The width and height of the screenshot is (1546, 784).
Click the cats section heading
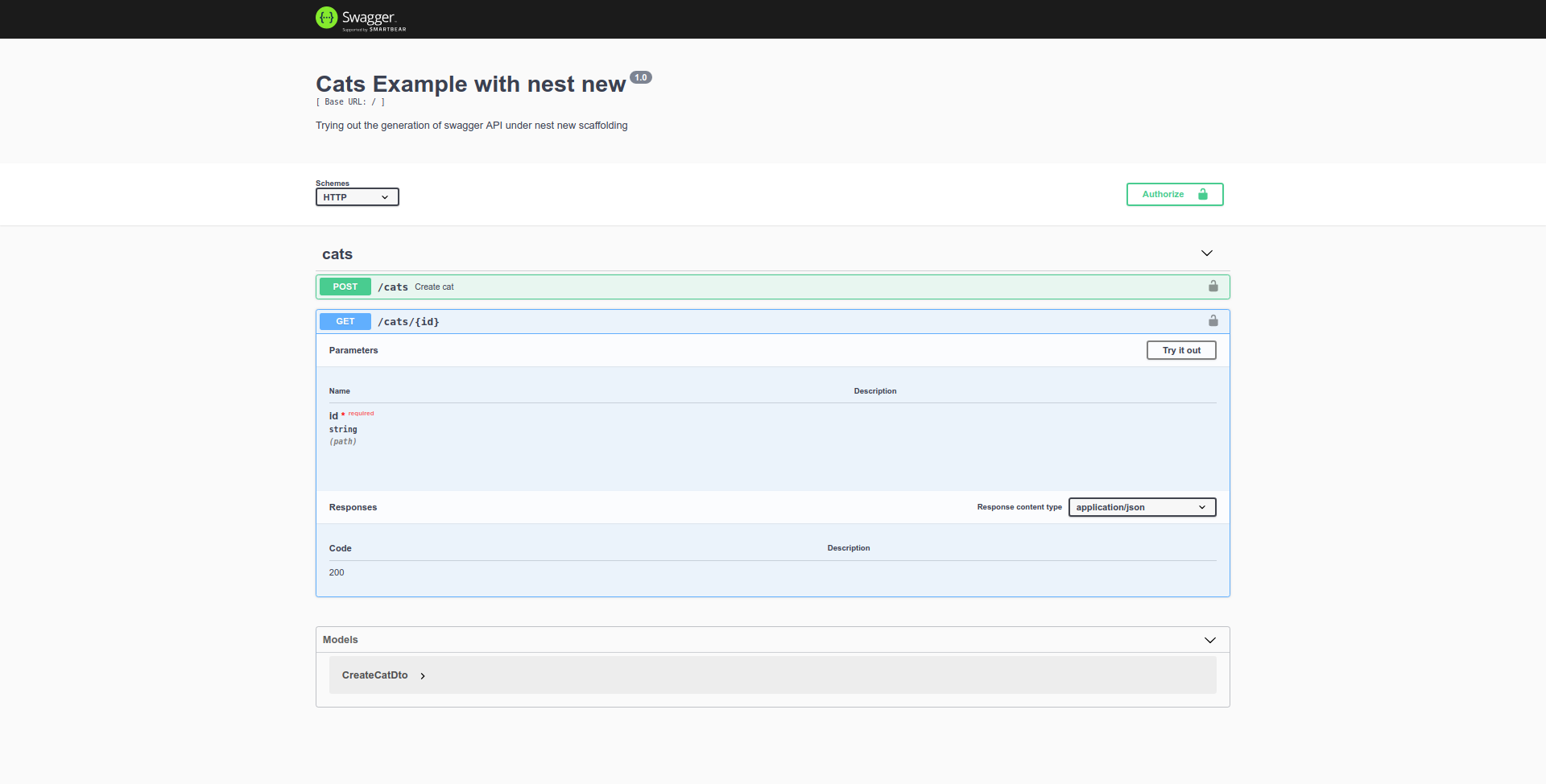pyautogui.click(x=337, y=254)
